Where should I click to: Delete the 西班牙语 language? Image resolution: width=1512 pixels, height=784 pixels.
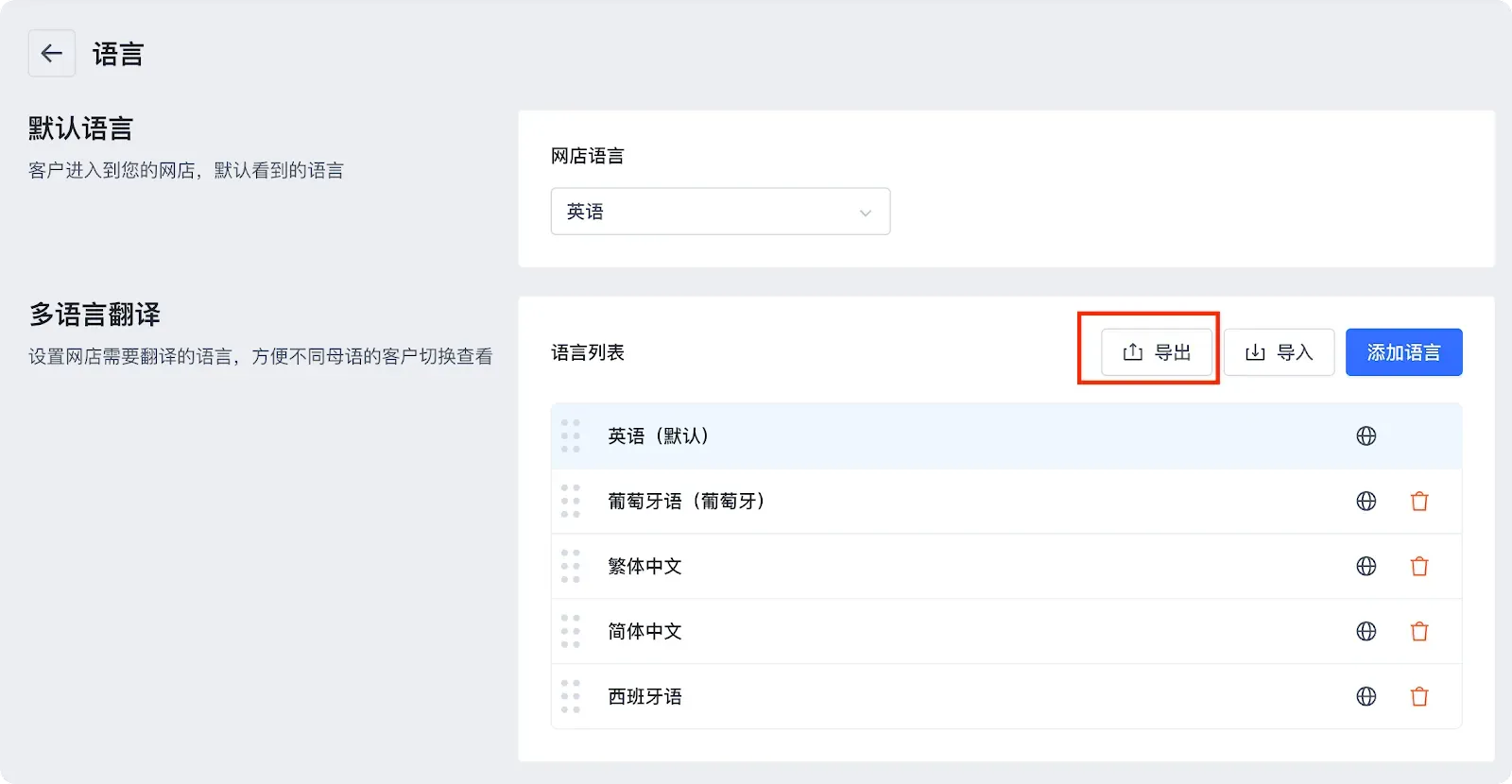(1419, 697)
